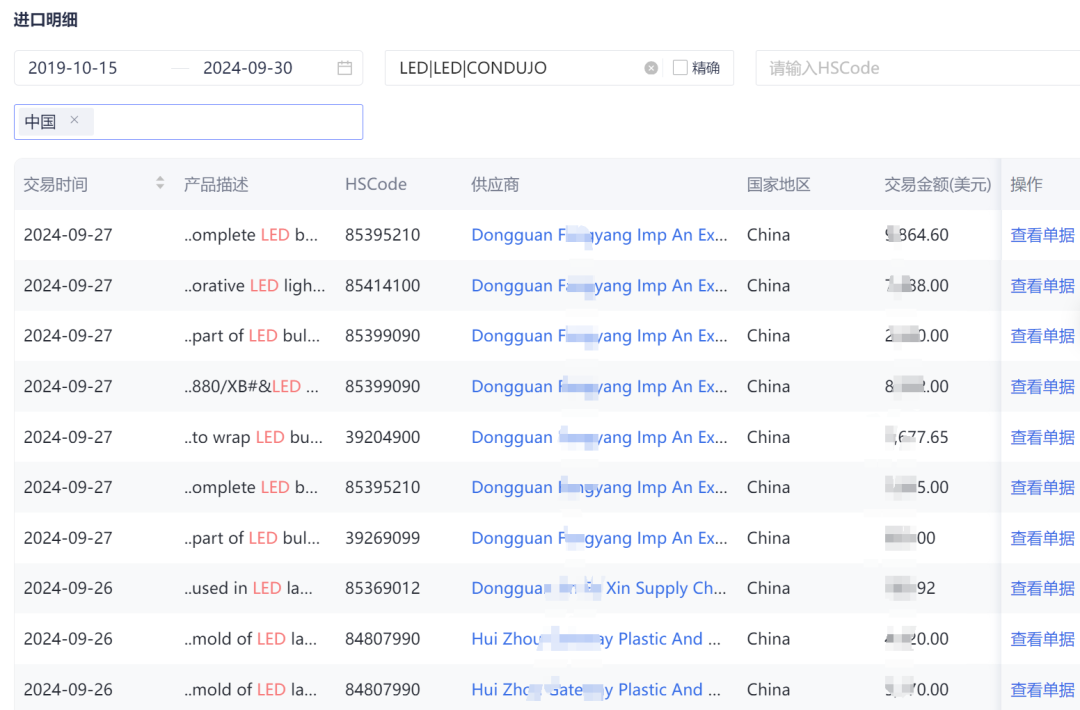Click 查看单据 for the 84807990 mold row
Viewport: 1080px width, 710px height.
click(1041, 638)
